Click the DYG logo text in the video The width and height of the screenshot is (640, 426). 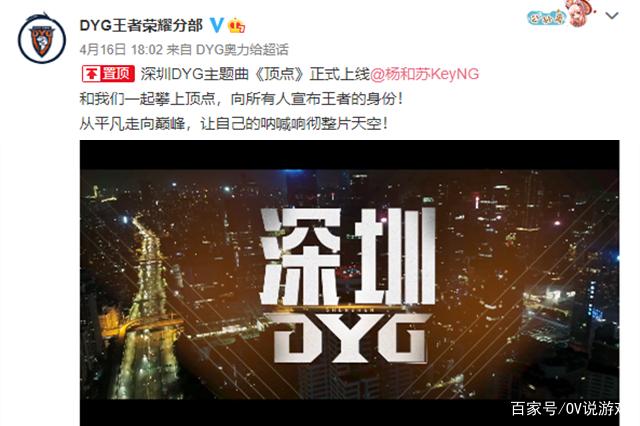pos(349,338)
